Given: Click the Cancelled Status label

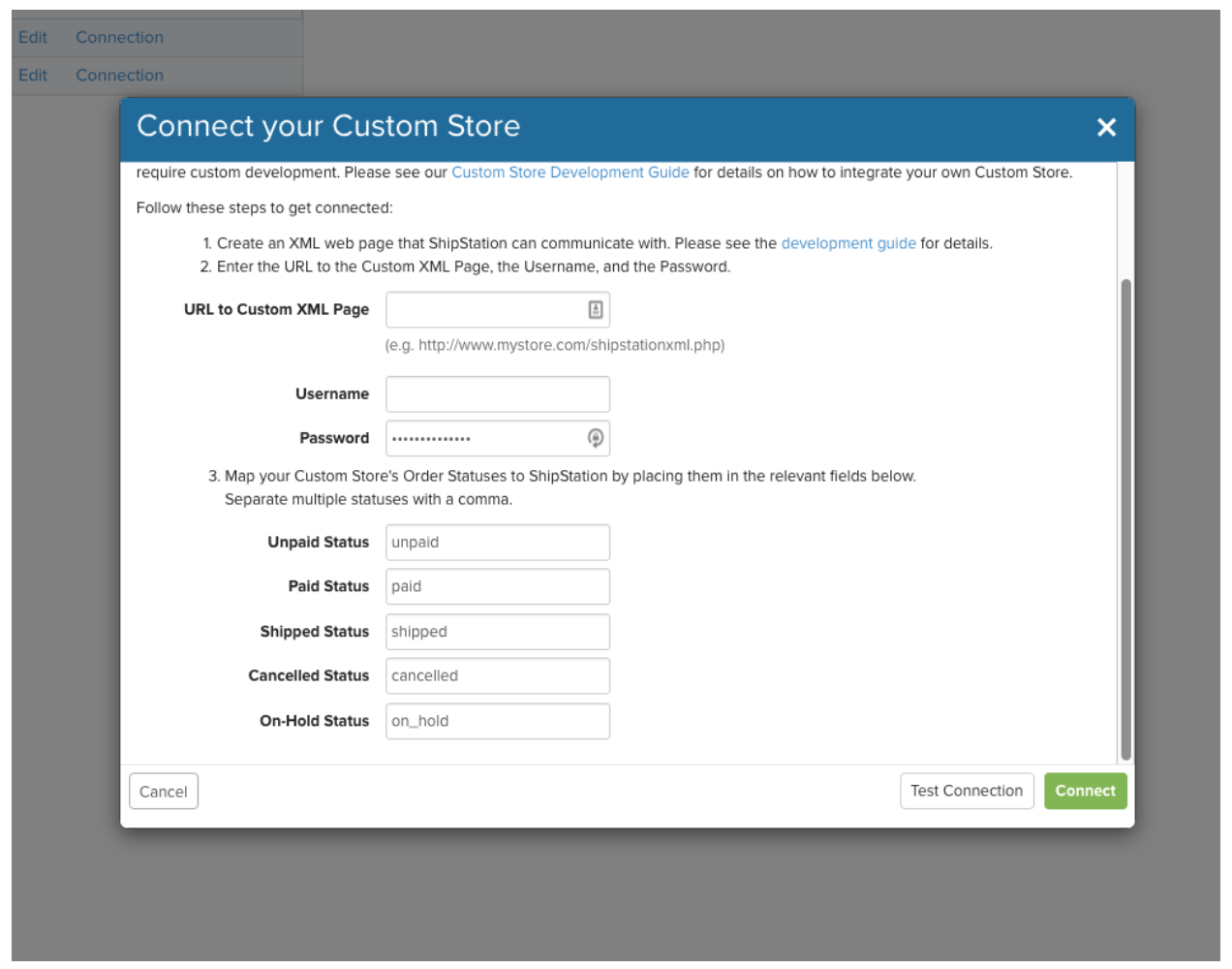Looking at the screenshot, I should 309,675.
